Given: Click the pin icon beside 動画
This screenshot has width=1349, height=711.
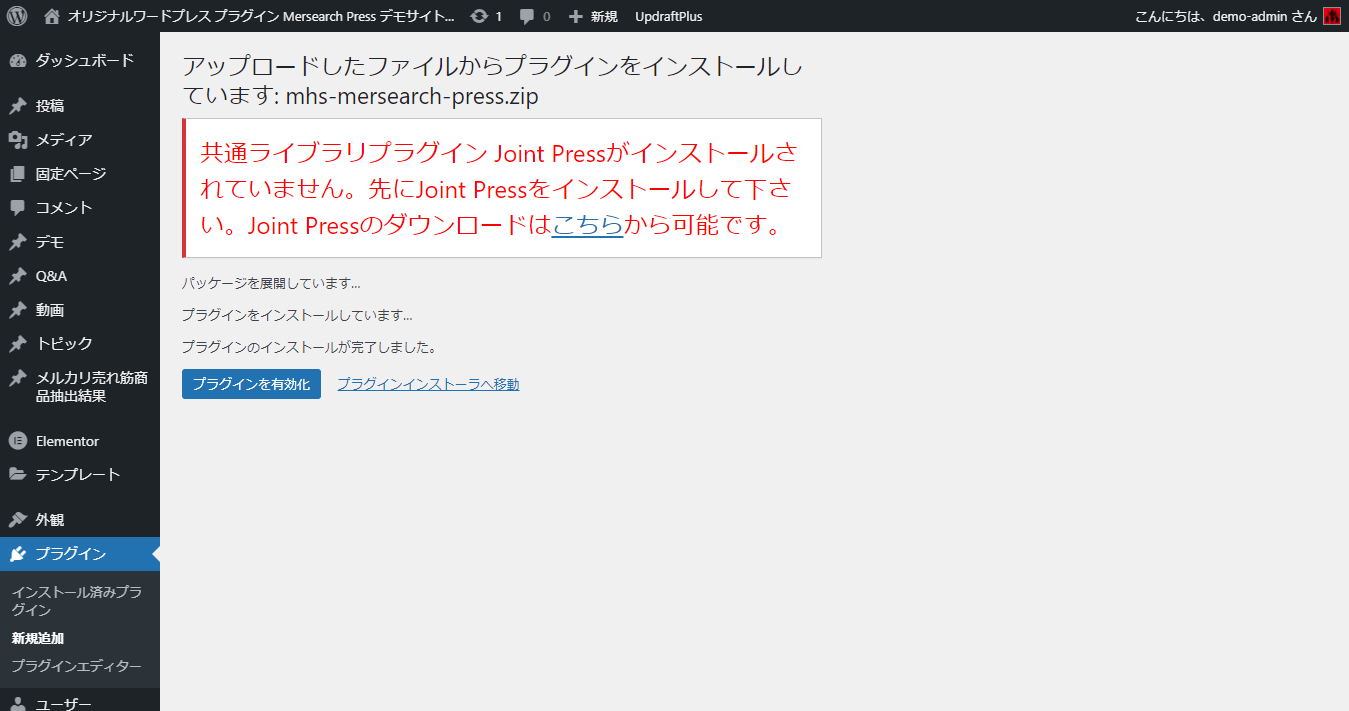Looking at the screenshot, I should tap(17, 310).
